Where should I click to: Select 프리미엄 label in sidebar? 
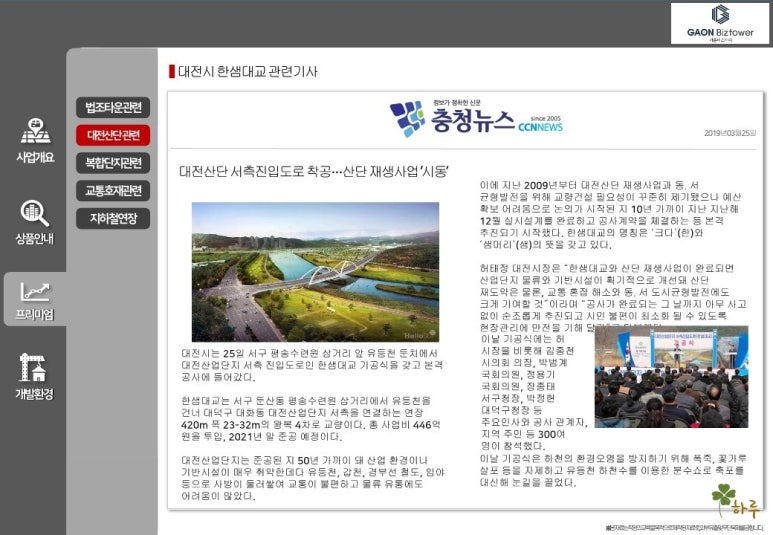[x=35, y=314]
